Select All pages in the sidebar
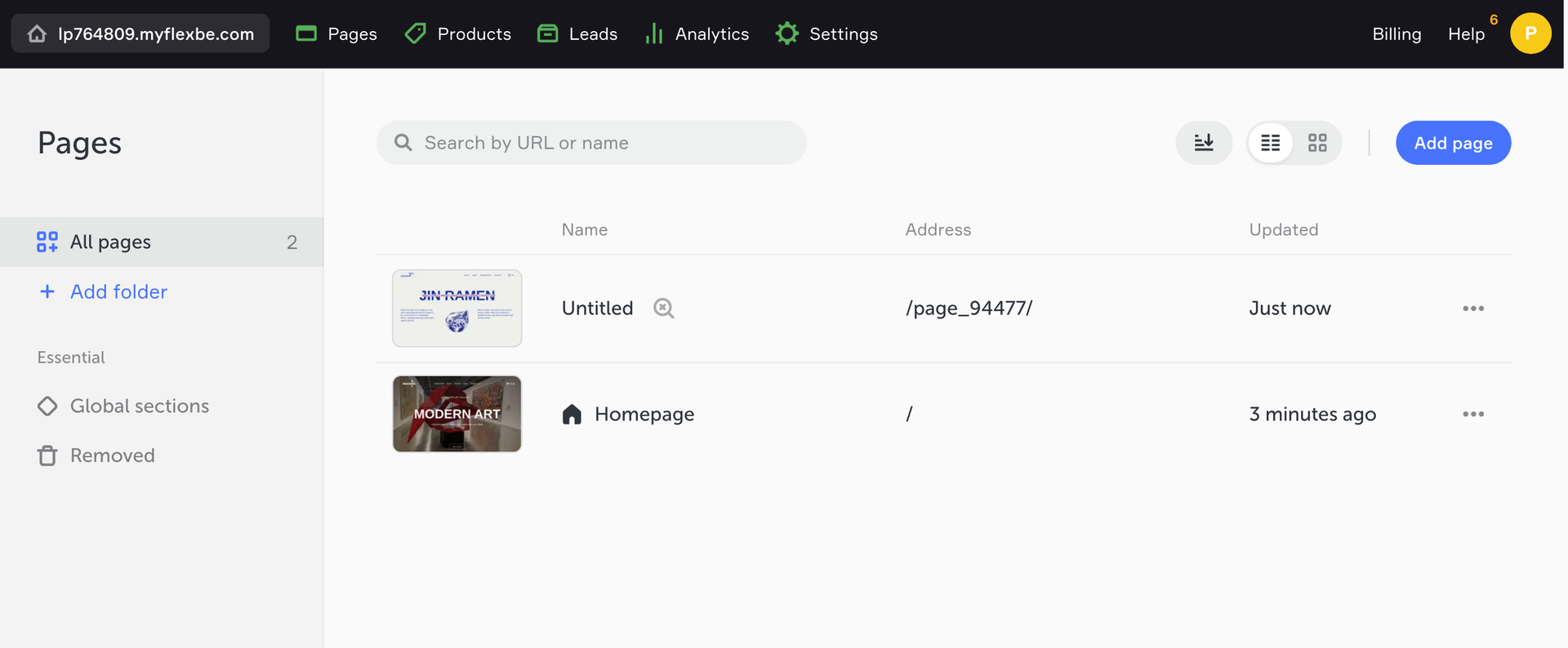 [x=110, y=242]
